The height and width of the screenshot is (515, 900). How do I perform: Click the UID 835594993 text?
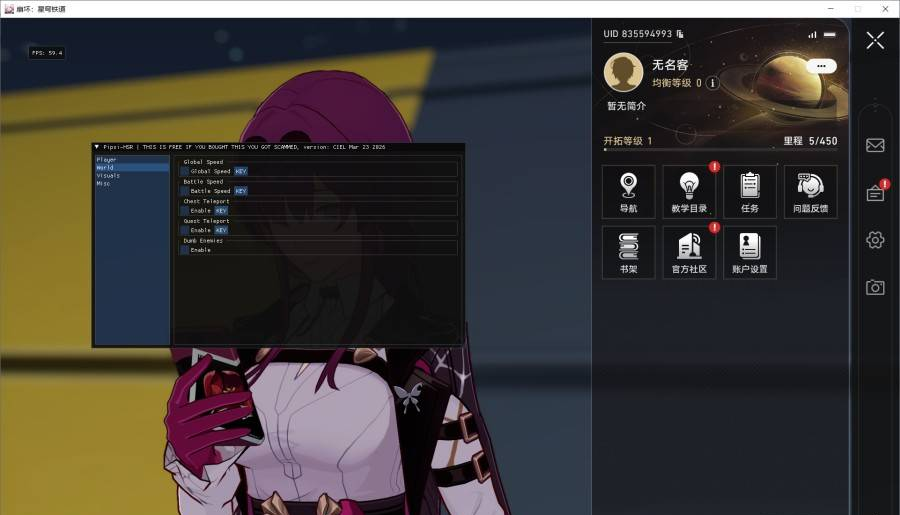click(x=637, y=34)
